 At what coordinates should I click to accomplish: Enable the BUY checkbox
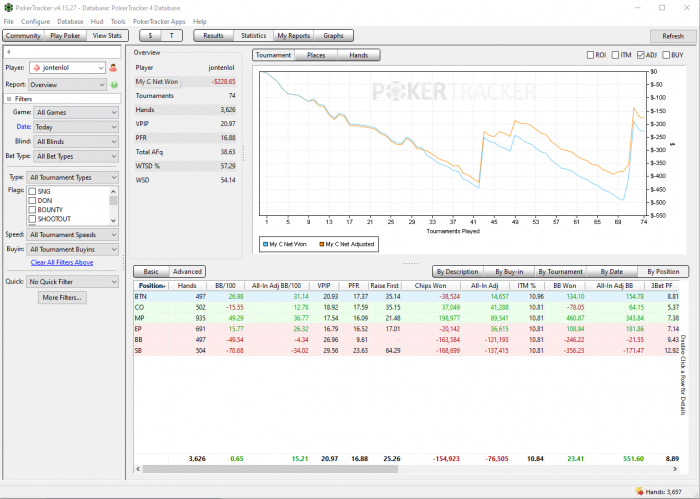pyautogui.click(x=666, y=55)
